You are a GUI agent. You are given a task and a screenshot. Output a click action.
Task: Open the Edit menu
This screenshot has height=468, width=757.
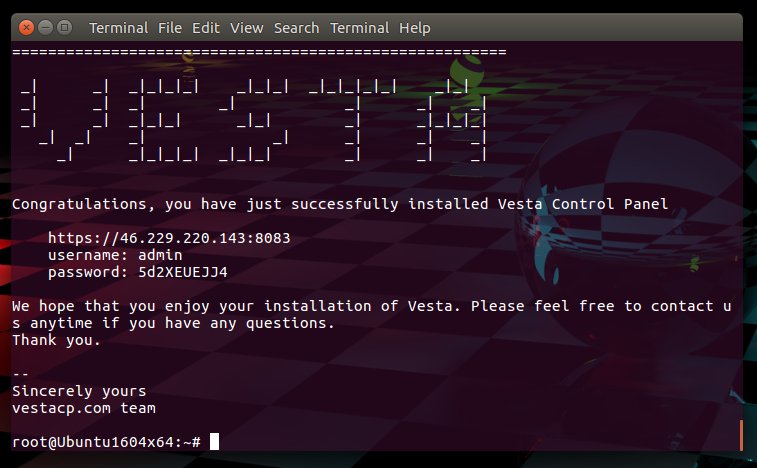206,28
